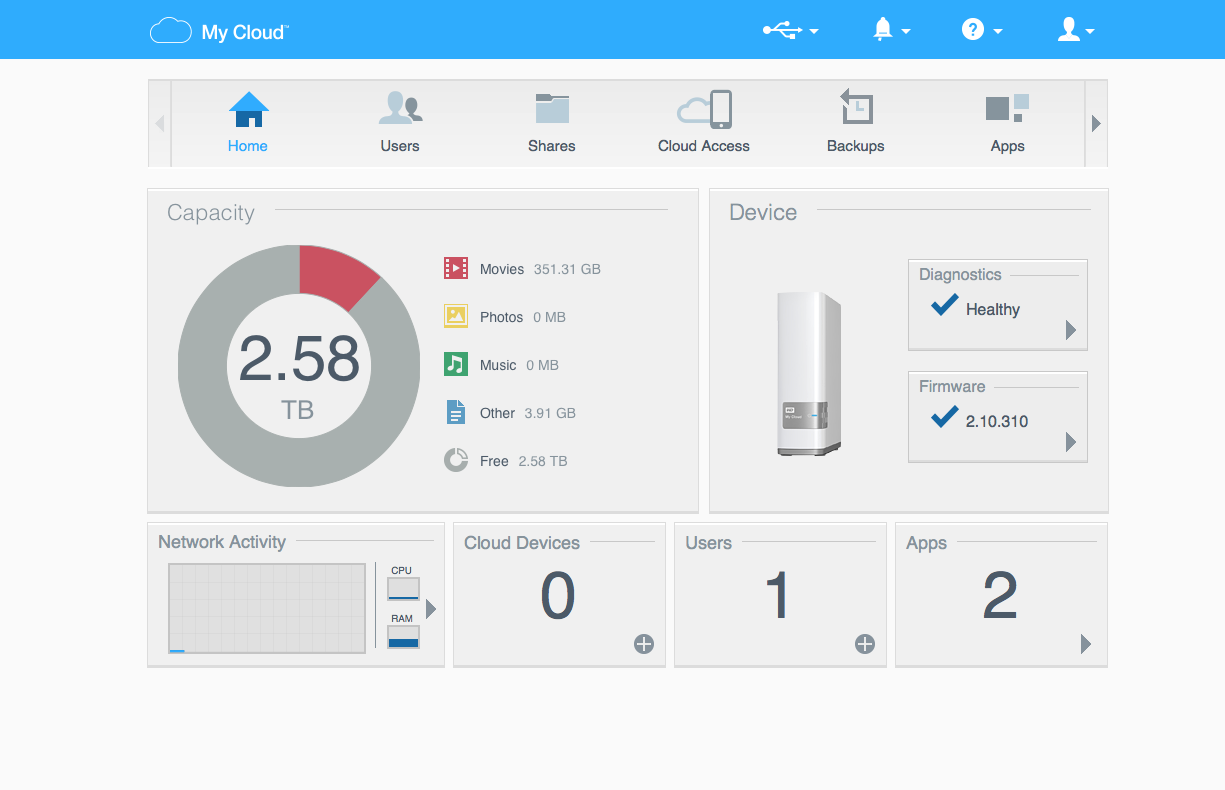Click the Movies category icon

tap(456, 268)
